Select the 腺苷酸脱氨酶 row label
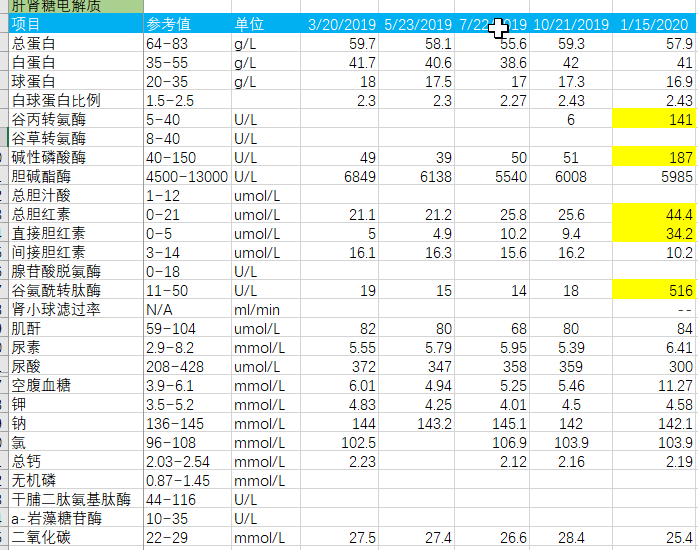This screenshot has height=550, width=698. click(x=56, y=271)
